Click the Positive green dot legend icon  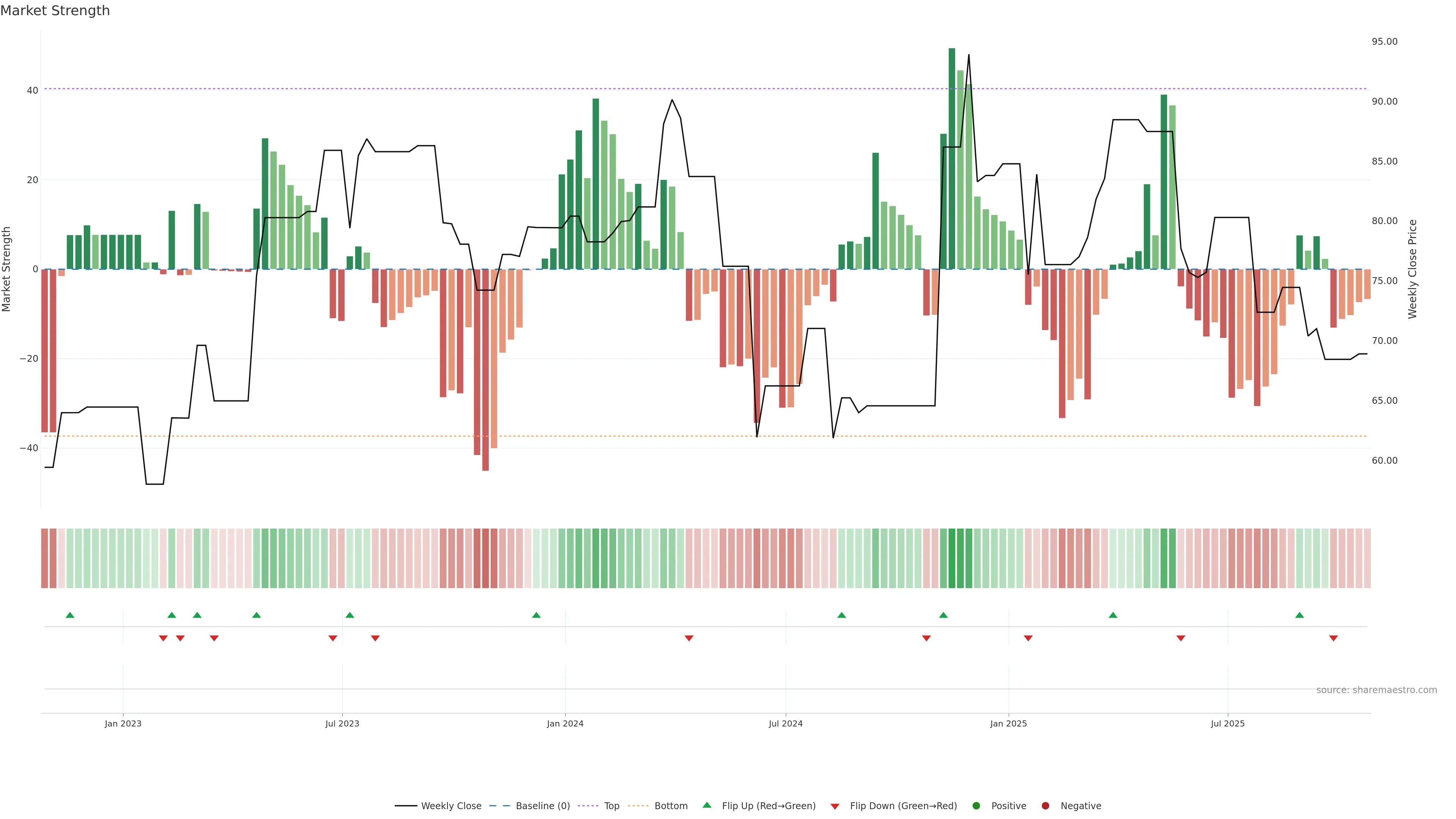(x=976, y=805)
